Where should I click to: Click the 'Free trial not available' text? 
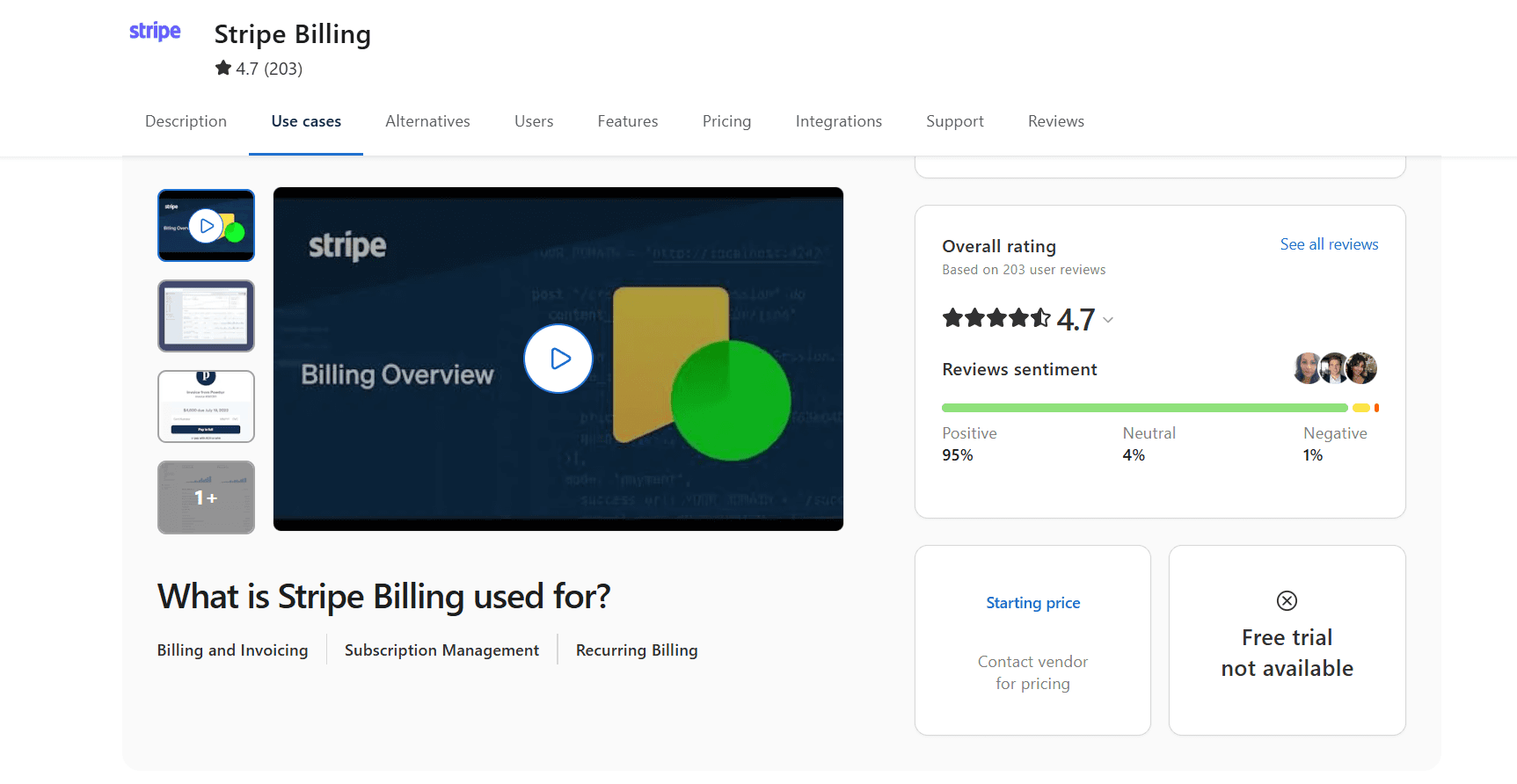coord(1287,653)
